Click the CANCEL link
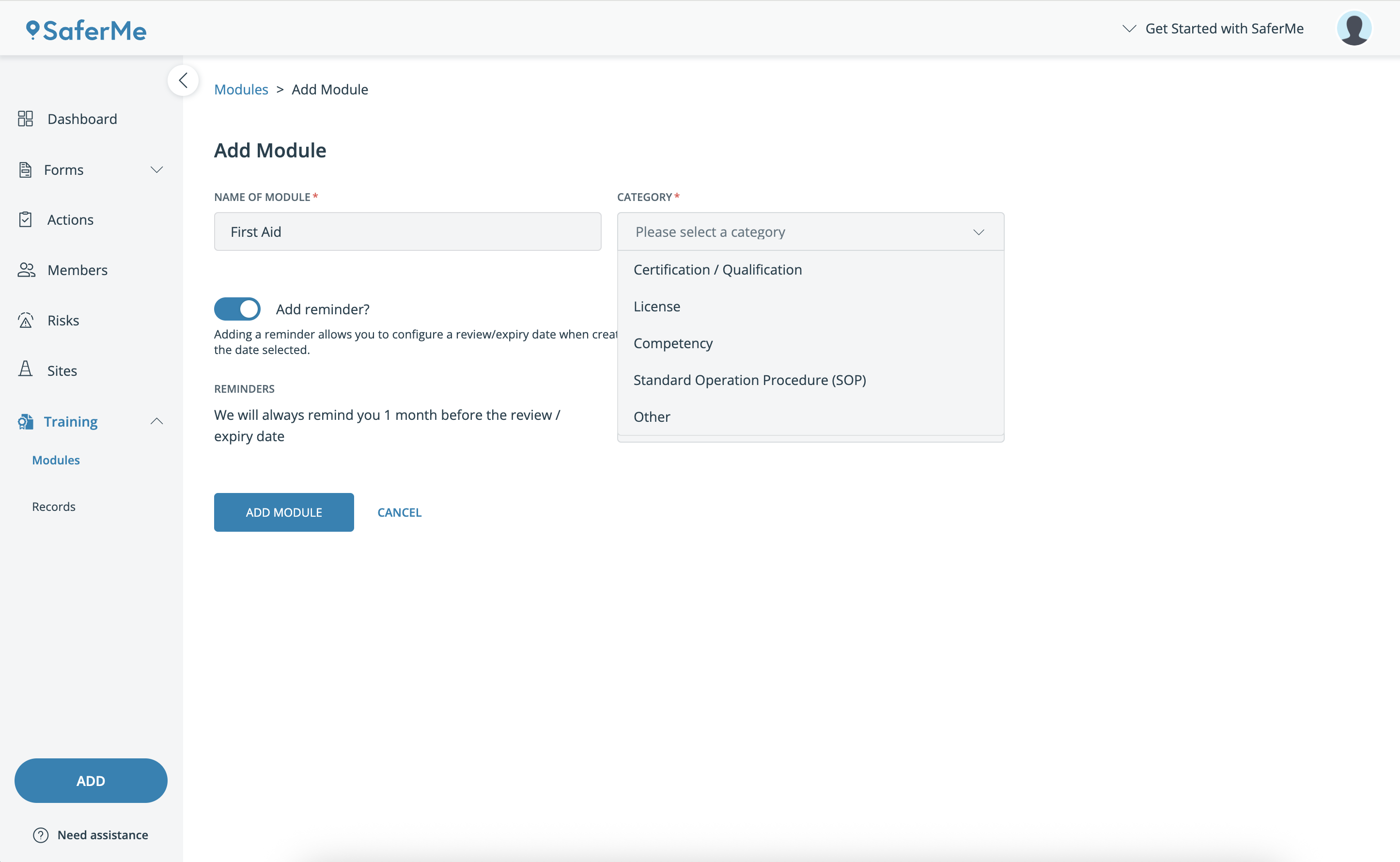The height and width of the screenshot is (862, 1400). point(399,512)
